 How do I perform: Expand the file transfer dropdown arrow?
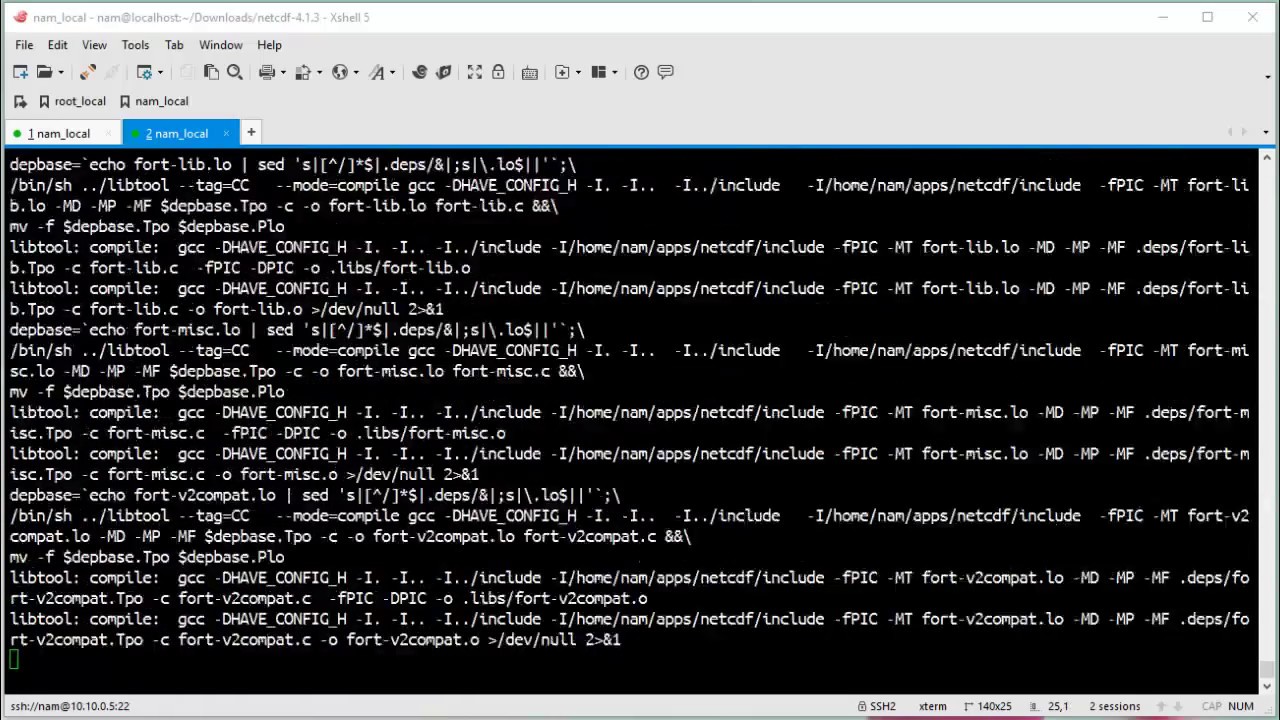(x=319, y=72)
